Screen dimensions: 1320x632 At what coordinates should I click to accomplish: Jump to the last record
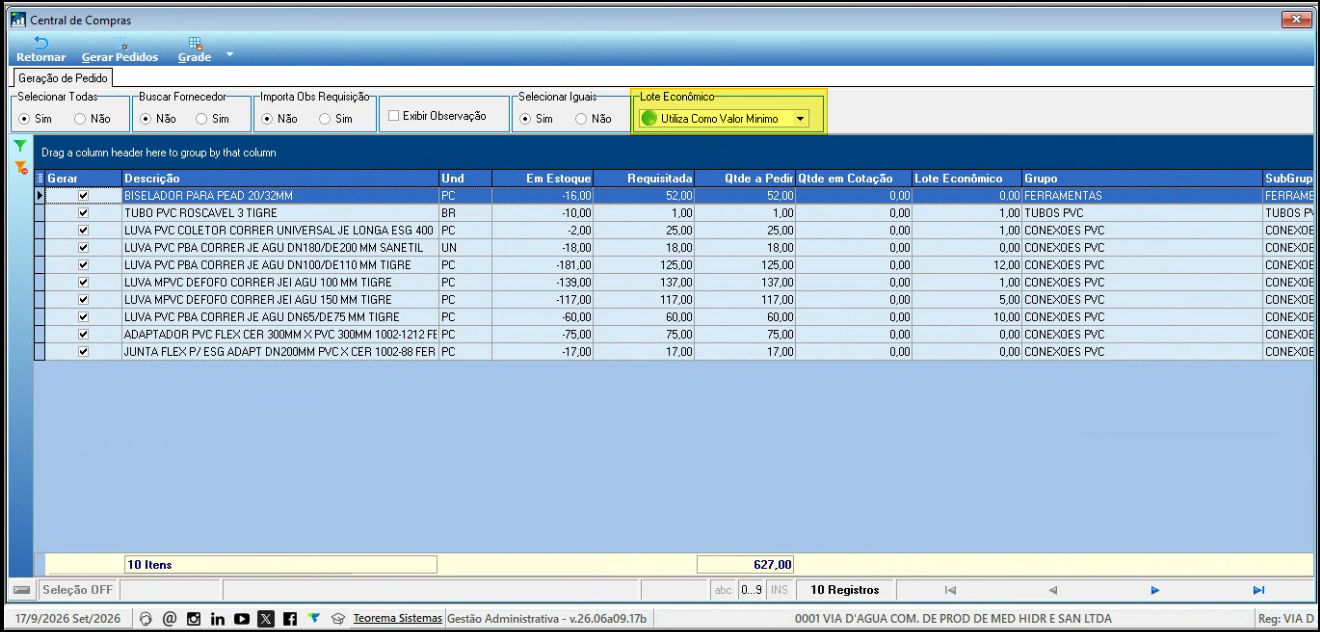tap(1258, 590)
